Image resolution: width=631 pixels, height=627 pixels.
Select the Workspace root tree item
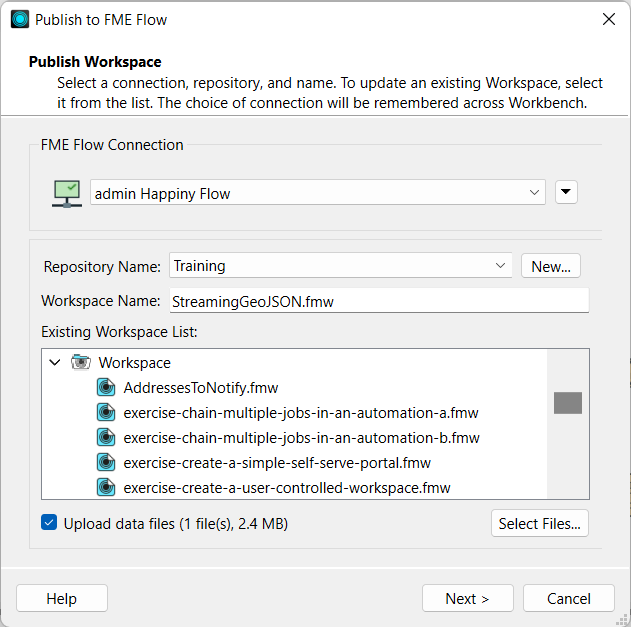tap(134, 363)
